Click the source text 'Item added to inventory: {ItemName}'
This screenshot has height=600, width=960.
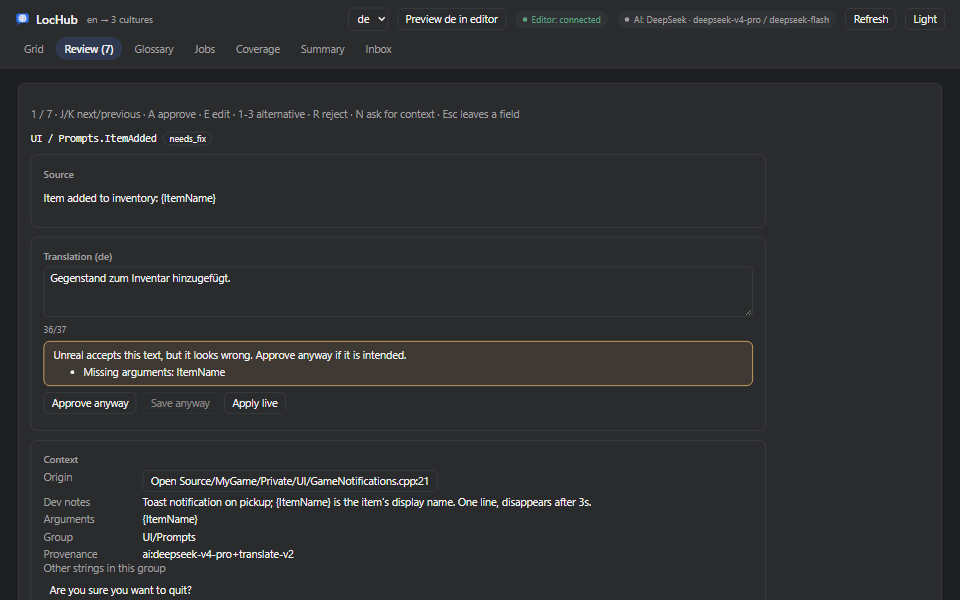click(x=130, y=198)
